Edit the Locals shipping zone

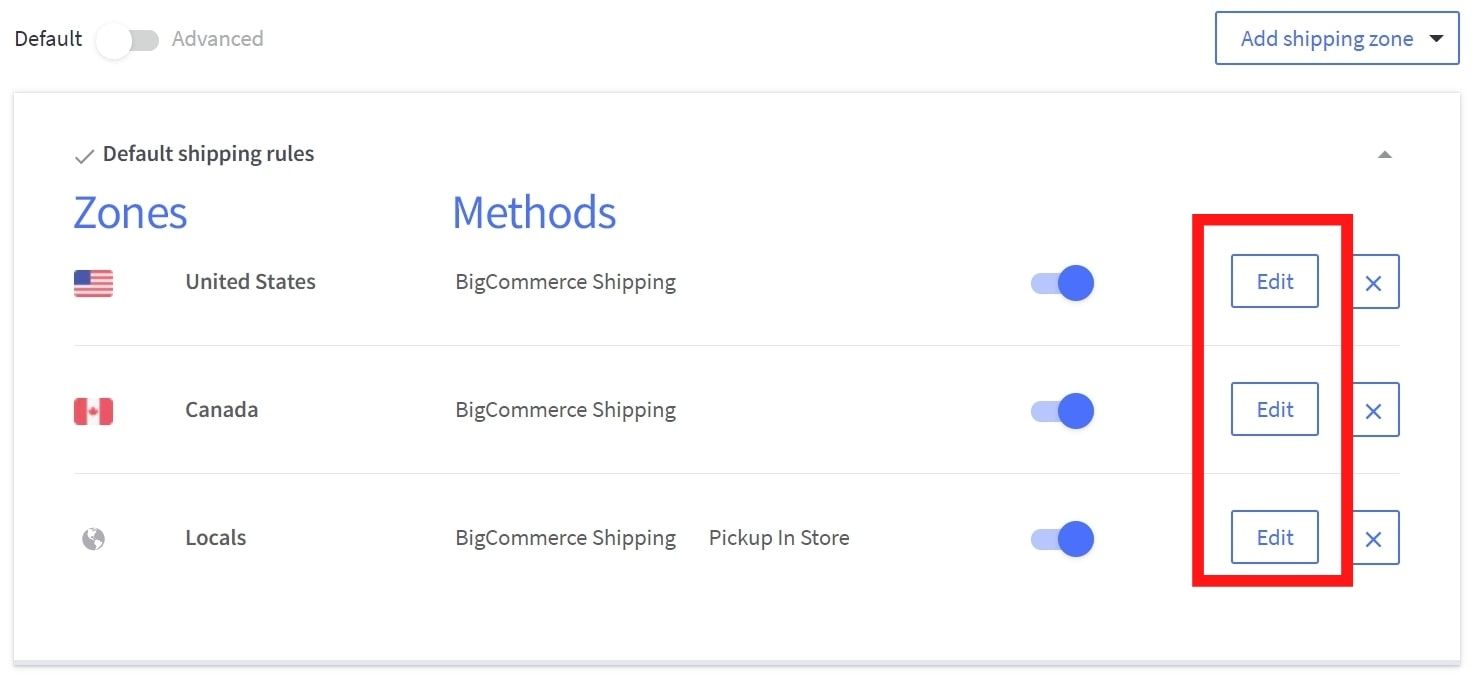point(1274,538)
